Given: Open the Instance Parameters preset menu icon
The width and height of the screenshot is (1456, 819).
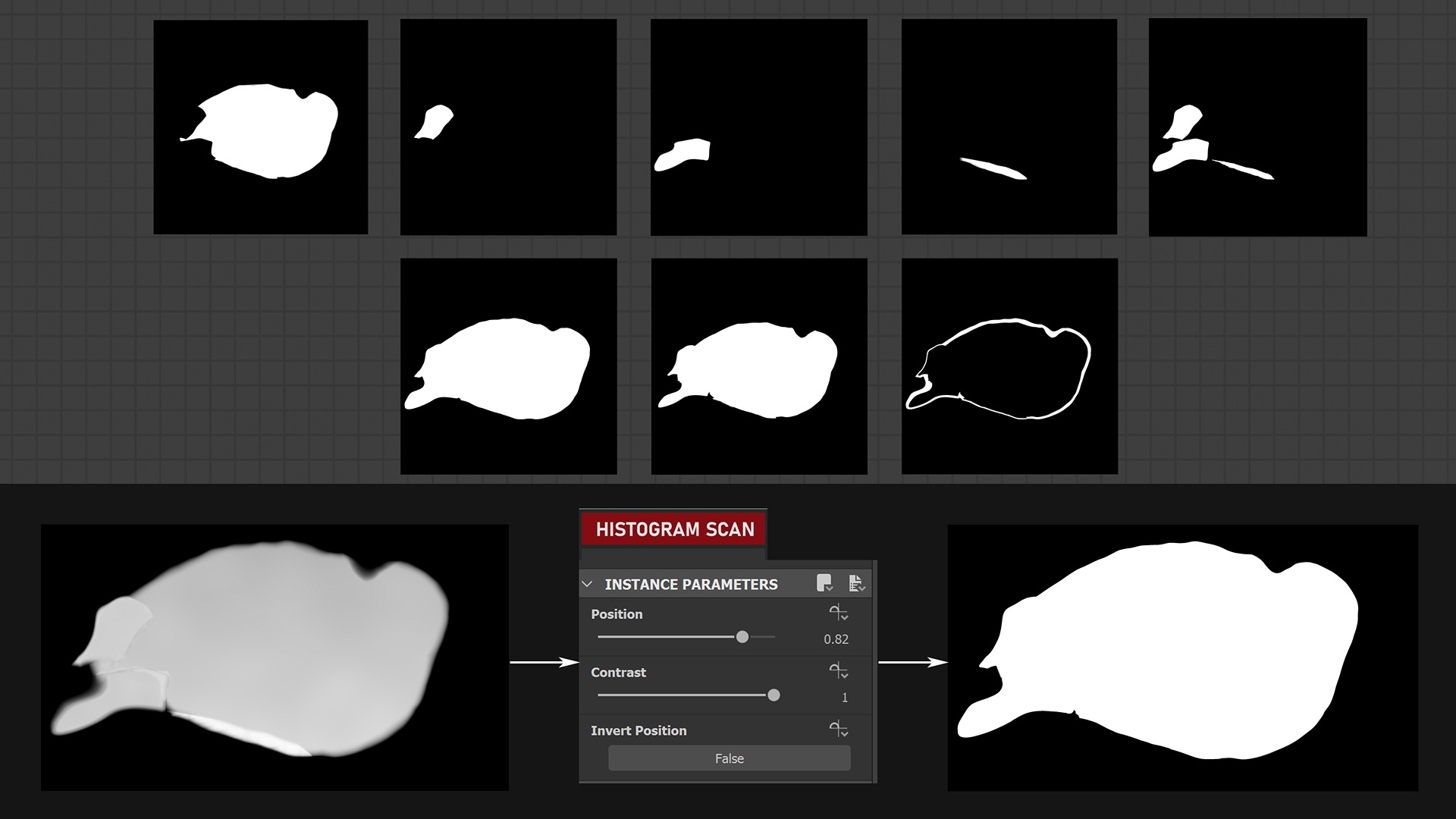Looking at the screenshot, I should click(824, 583).
